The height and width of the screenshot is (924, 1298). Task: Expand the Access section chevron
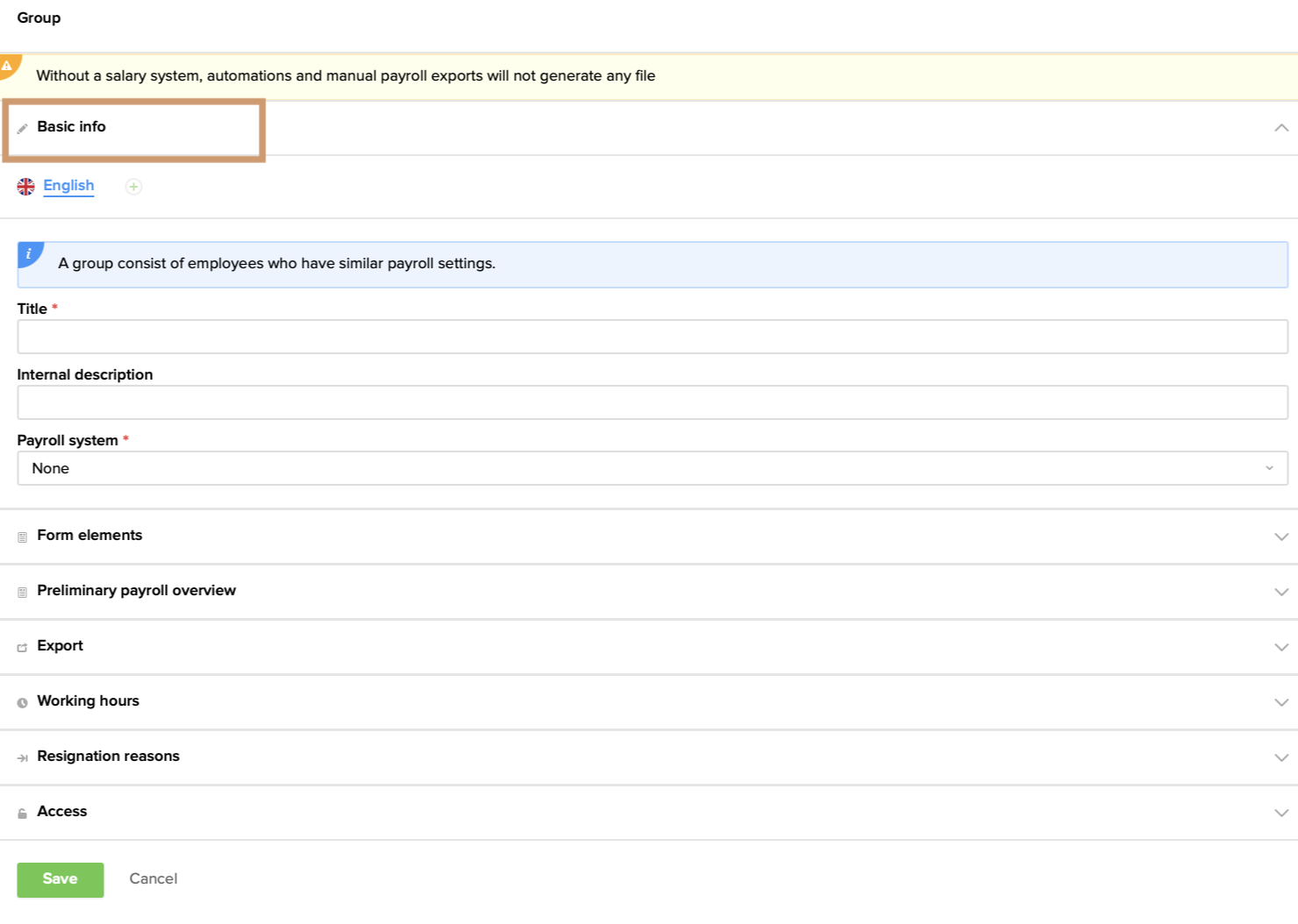[x=1281, y=813]
